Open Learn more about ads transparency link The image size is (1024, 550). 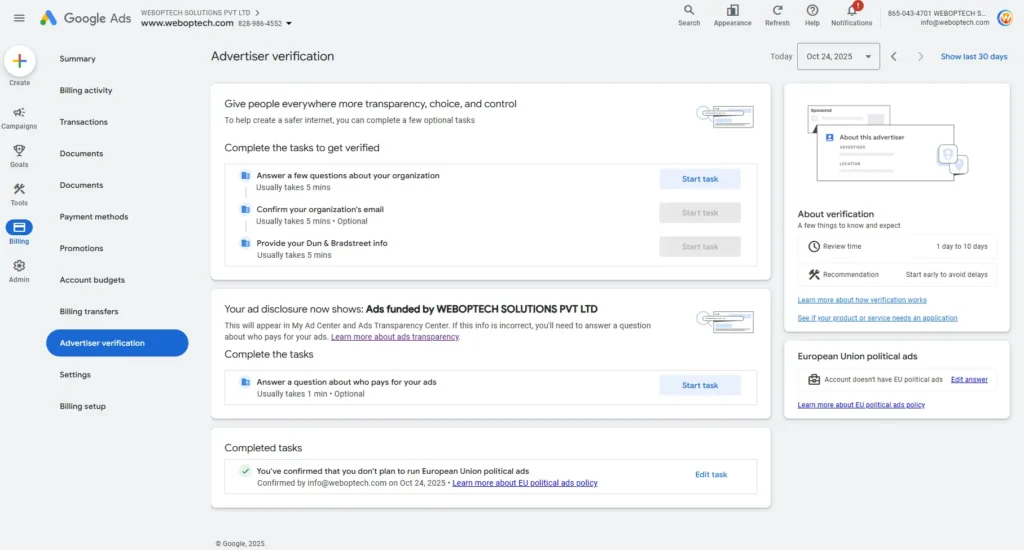coord(395,337)
